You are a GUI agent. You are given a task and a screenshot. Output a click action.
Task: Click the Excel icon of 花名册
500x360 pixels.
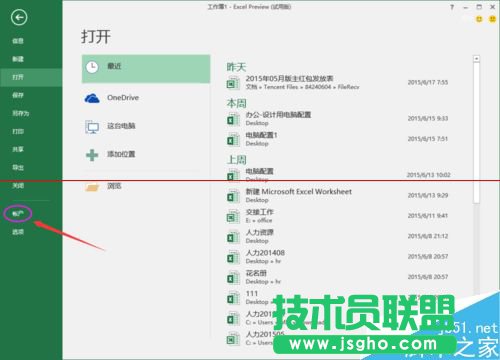[x=233, y=278]
